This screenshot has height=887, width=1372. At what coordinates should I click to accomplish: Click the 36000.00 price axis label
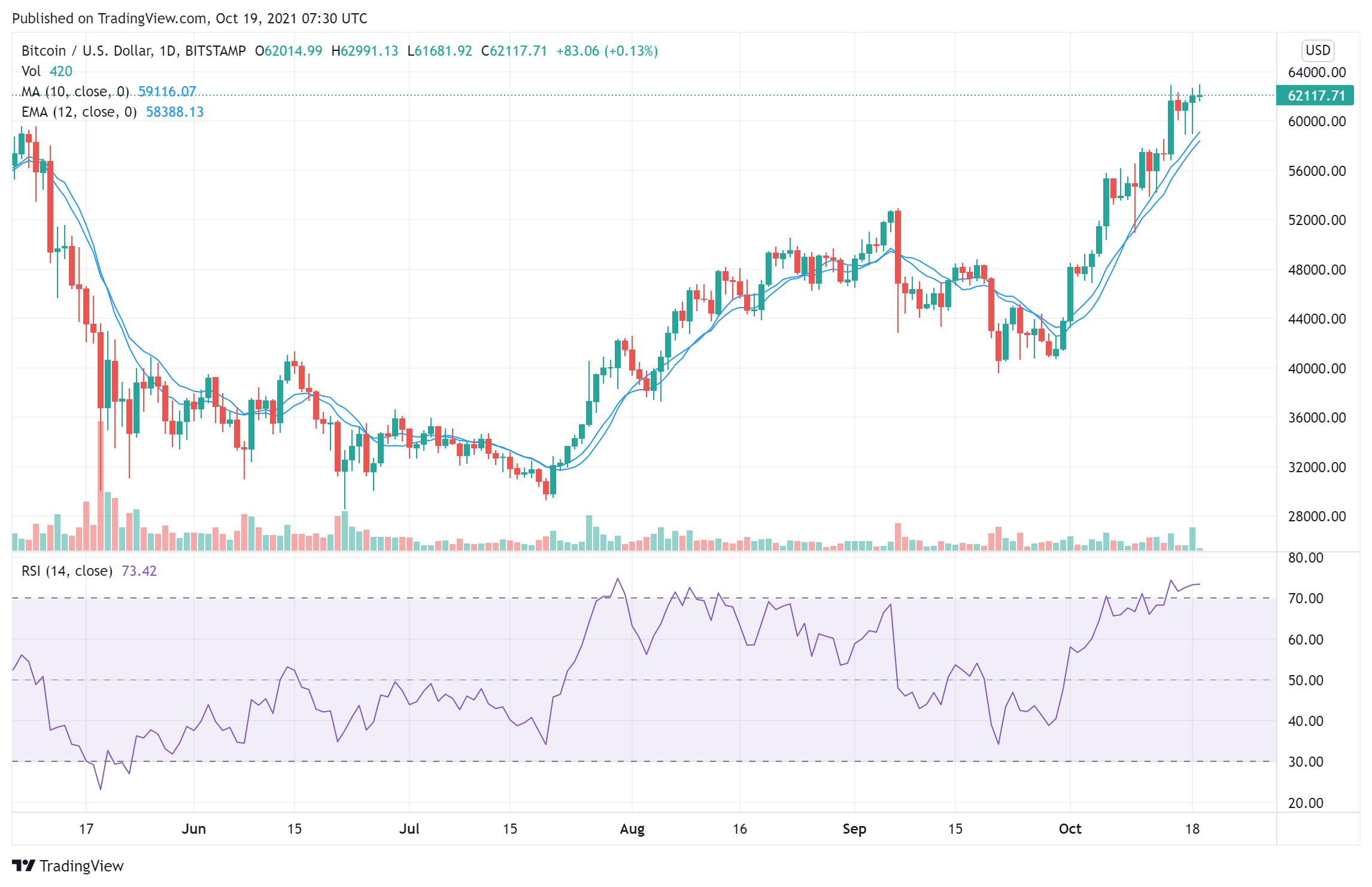pyautogui.click(x=1316, y=418)
